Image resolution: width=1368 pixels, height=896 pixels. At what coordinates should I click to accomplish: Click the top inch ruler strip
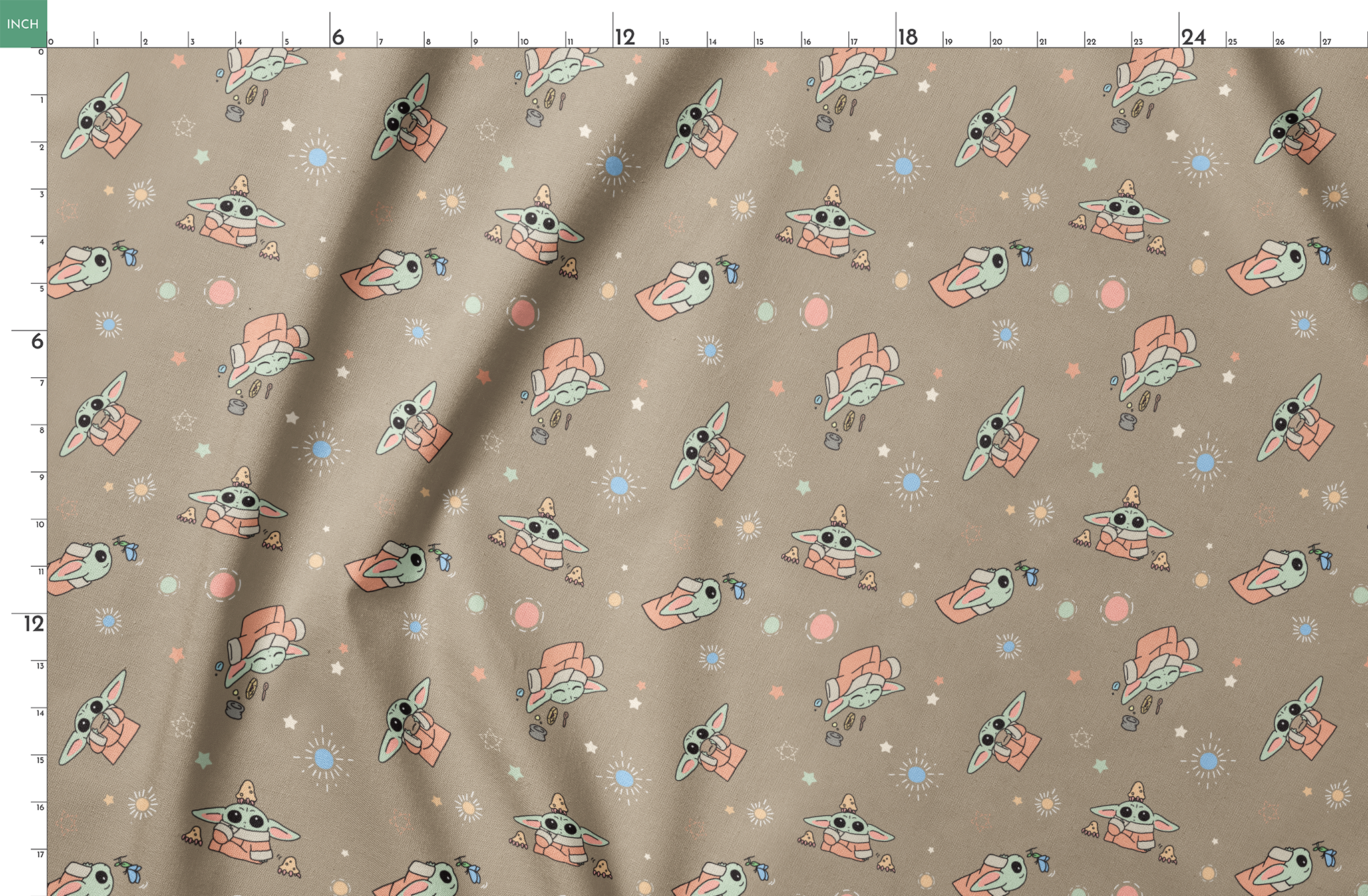(668, 37)
